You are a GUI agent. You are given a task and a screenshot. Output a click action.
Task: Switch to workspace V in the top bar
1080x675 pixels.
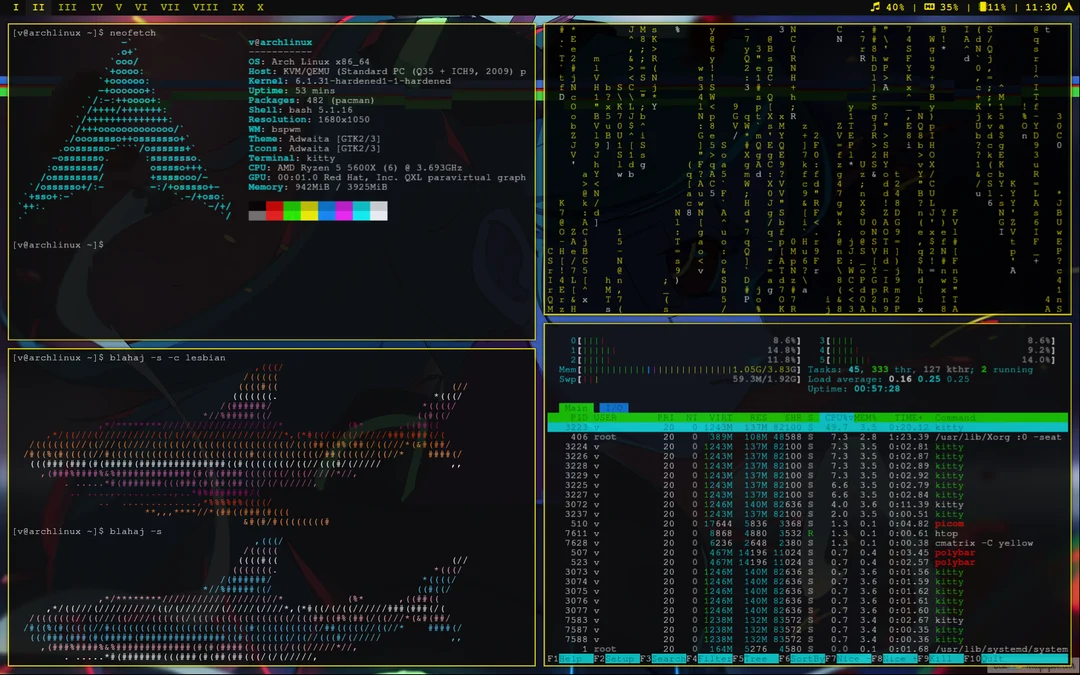coord(118,7)
